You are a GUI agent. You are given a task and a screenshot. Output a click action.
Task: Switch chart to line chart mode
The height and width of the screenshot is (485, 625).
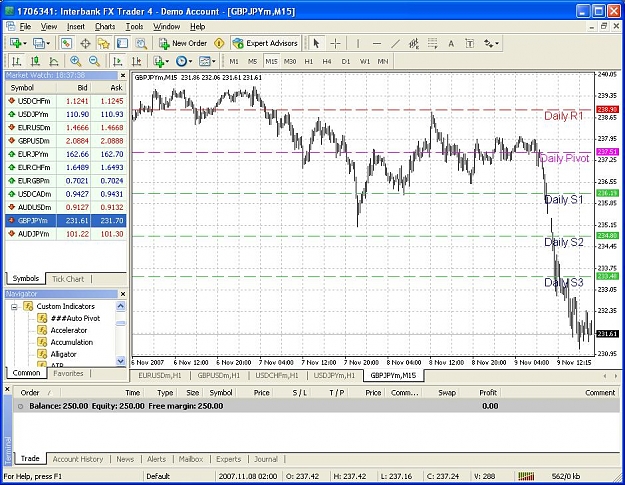point(54,61)
